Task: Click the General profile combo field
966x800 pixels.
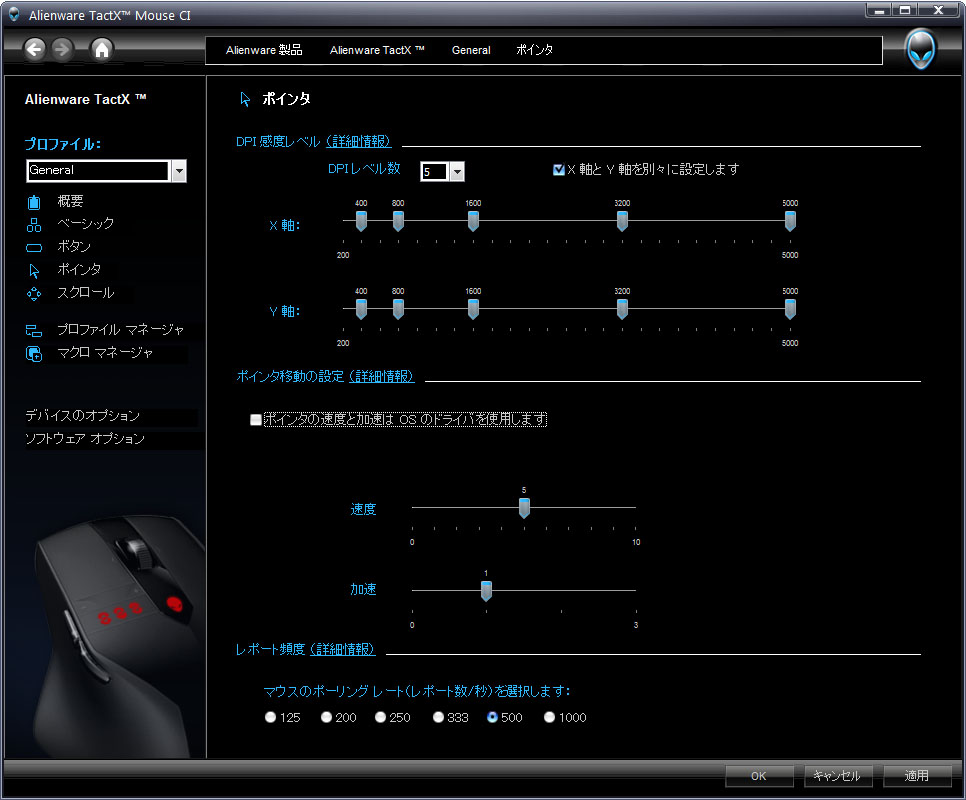Action: pos(98,171)
